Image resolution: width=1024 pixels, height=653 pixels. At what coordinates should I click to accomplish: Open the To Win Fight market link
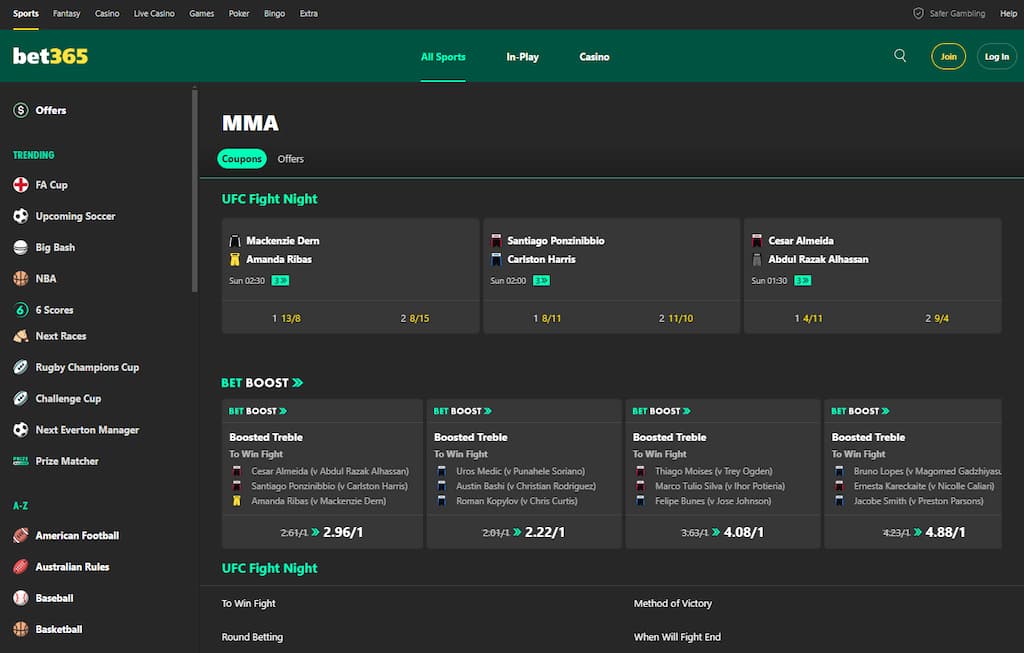tap(248, 603)
